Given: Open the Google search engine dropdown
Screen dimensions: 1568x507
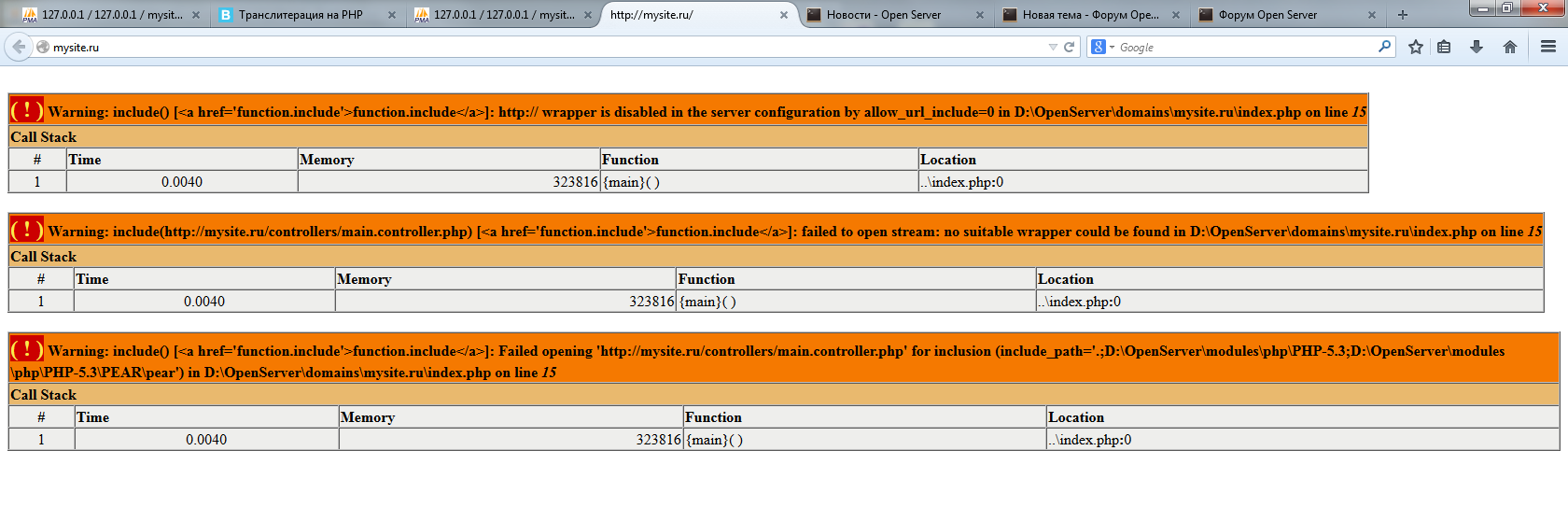Looking at the screenshot, I should pos(1102,47).
